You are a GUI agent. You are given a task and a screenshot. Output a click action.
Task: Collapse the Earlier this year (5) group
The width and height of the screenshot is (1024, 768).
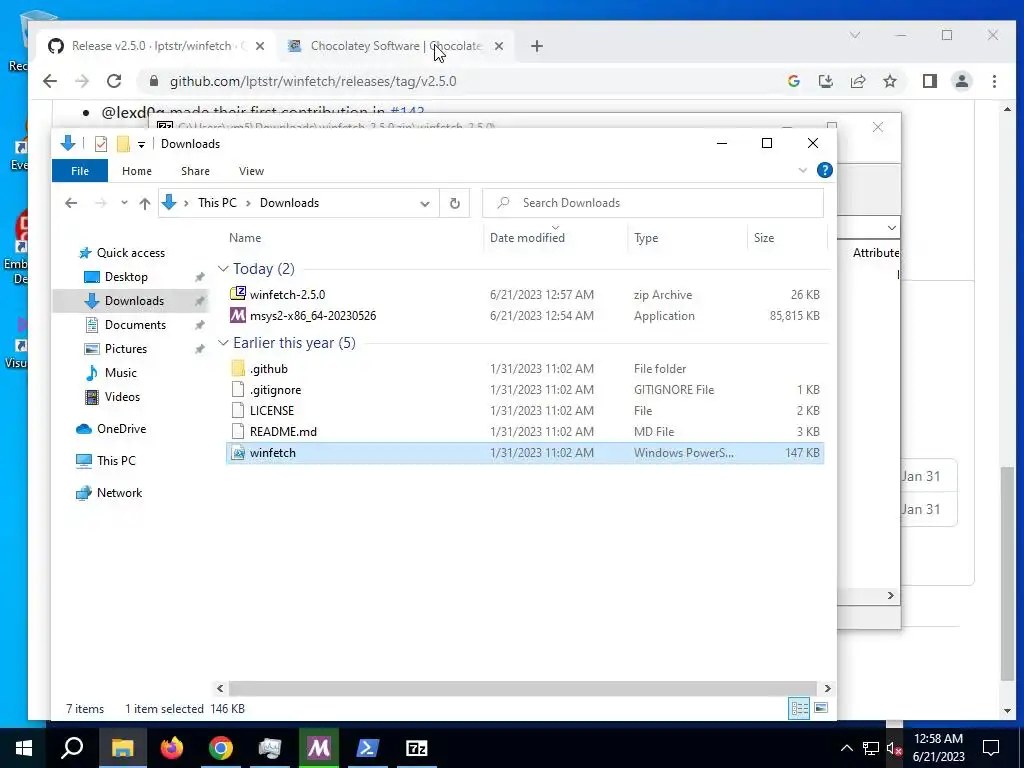point(223,343)
